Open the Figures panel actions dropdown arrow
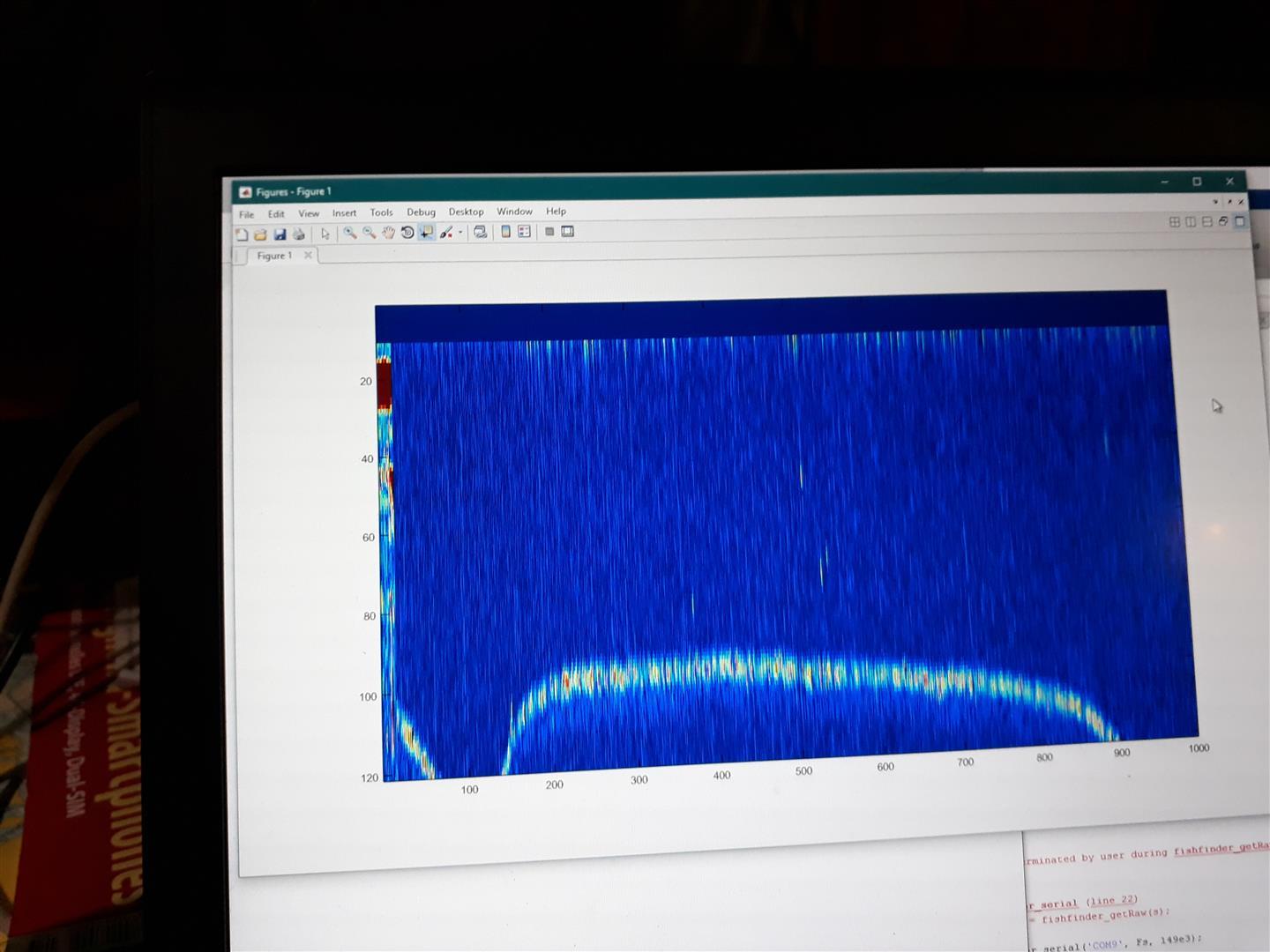The height and width of the screenshot is (952, 1270). [1215, 202]
